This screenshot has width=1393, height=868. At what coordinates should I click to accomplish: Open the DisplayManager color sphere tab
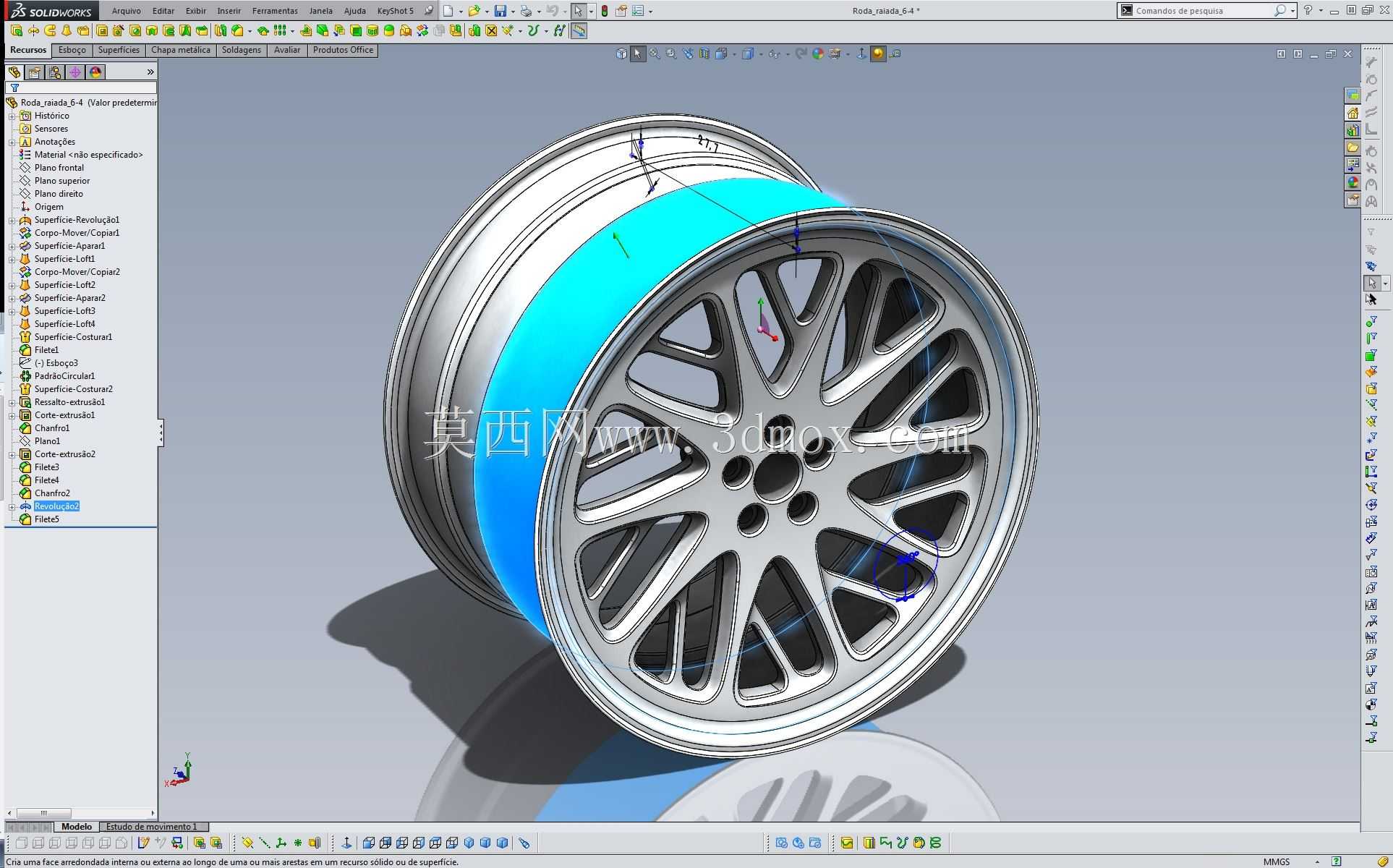click(x=95, y=72)
